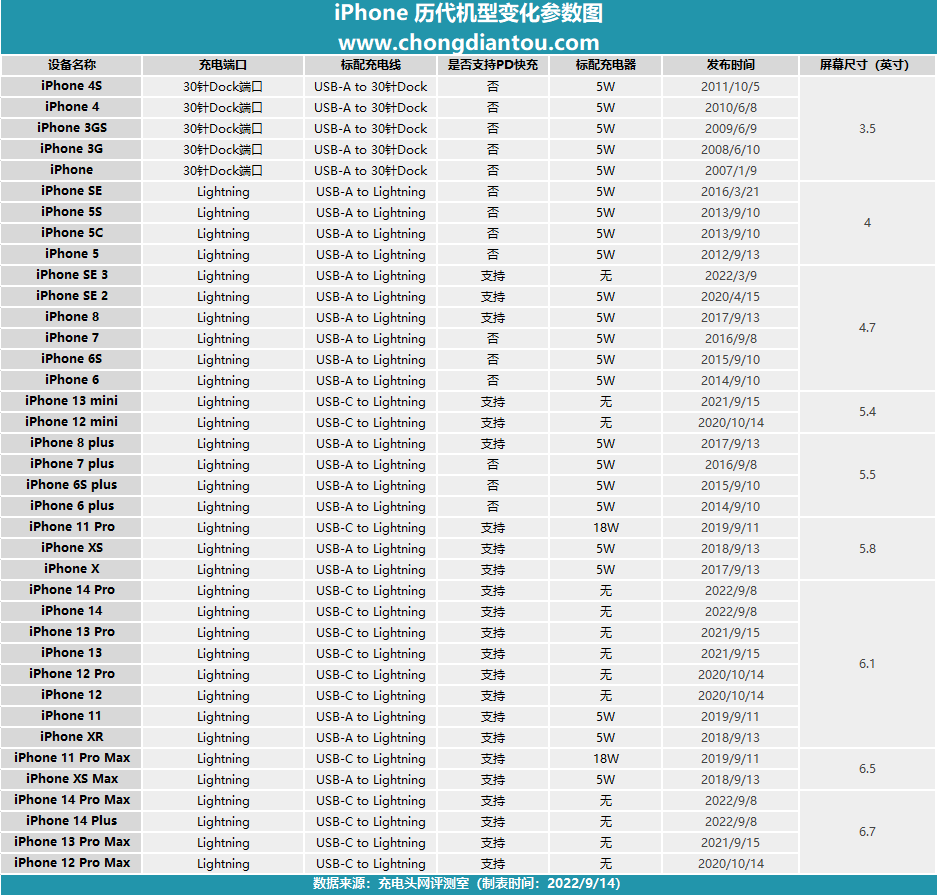Click USB-C to Lightning cell for iPhone 13 mini
Viewport: 937px width, 895px height.
(370, 401)
